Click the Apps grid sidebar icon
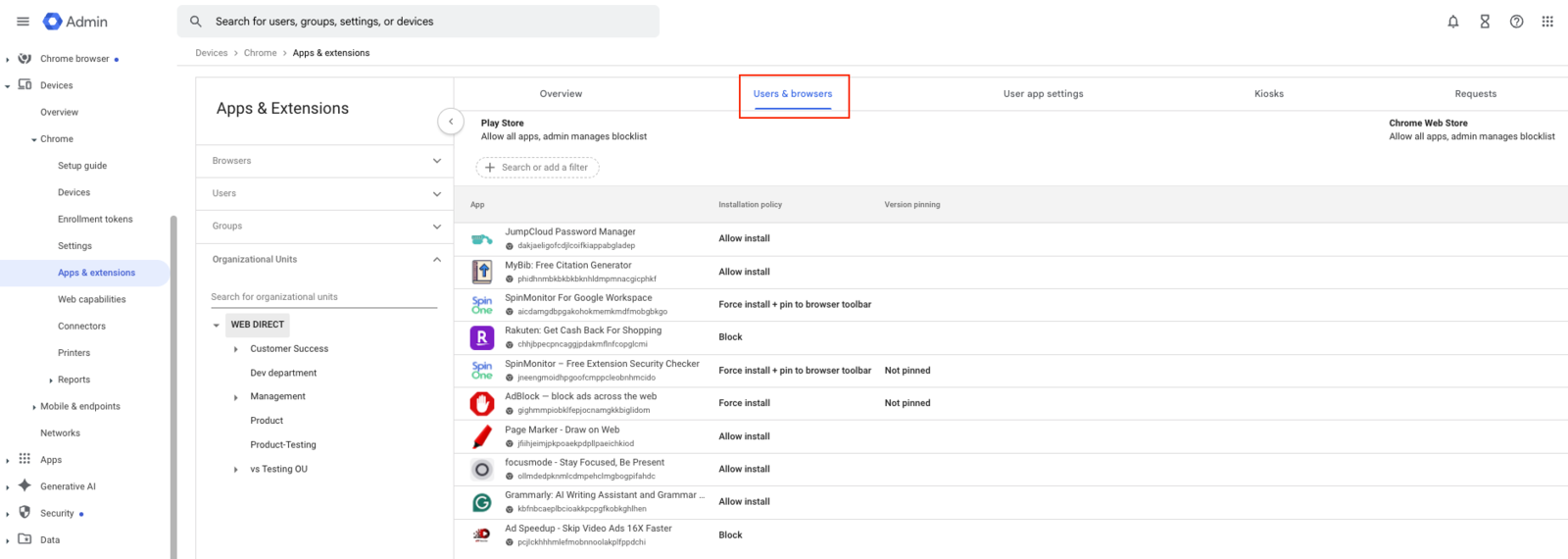The width and height of the screenshot is (1568, 559). (x=24, y=459)
